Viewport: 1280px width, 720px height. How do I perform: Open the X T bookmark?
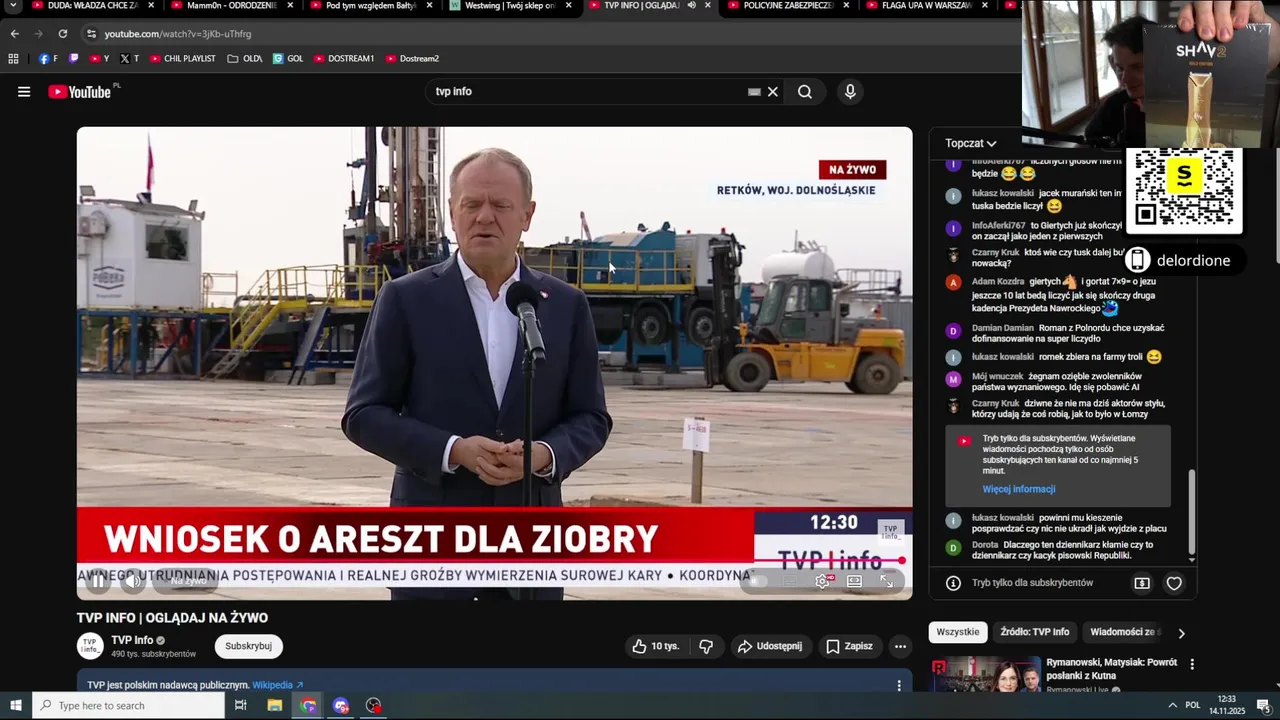[130, 59]
